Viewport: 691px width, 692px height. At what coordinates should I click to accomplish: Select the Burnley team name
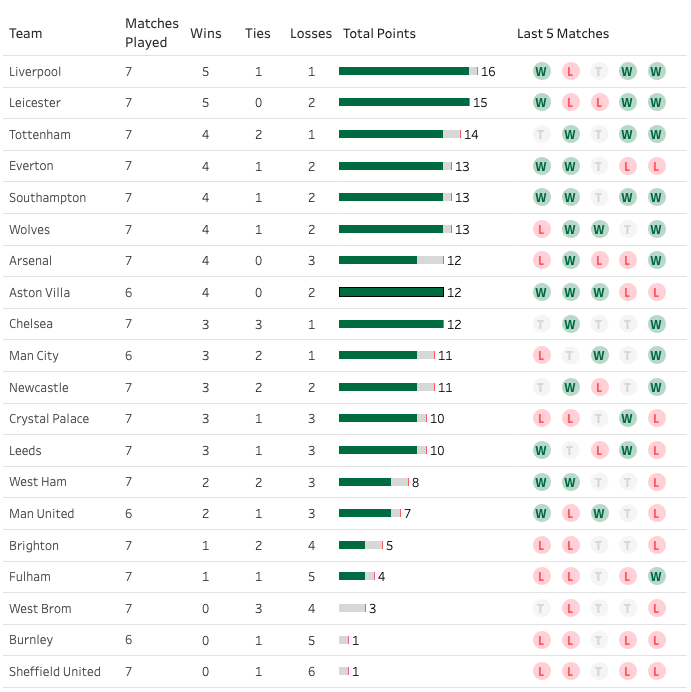pos(31,640)
